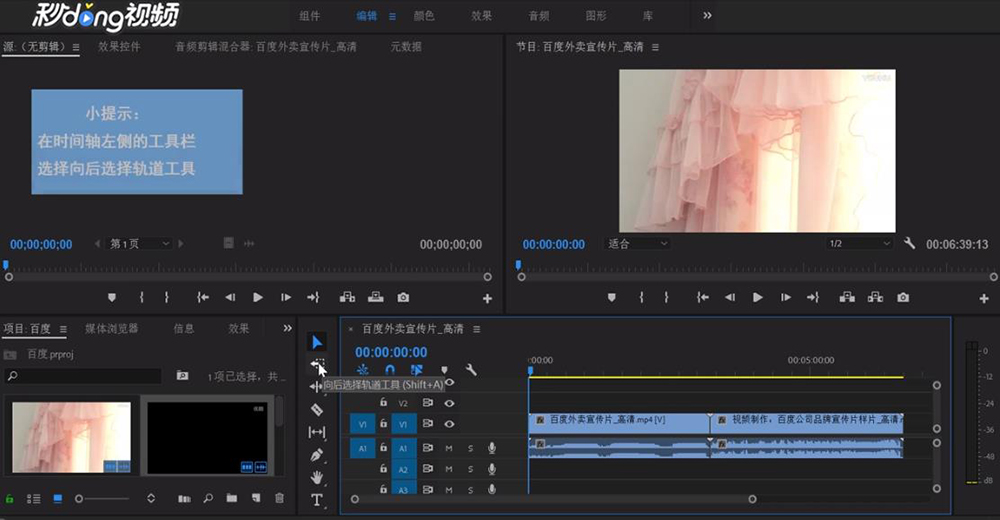
Task: Toggle Linked Selection in timeline
Action: tap(416, 370)
